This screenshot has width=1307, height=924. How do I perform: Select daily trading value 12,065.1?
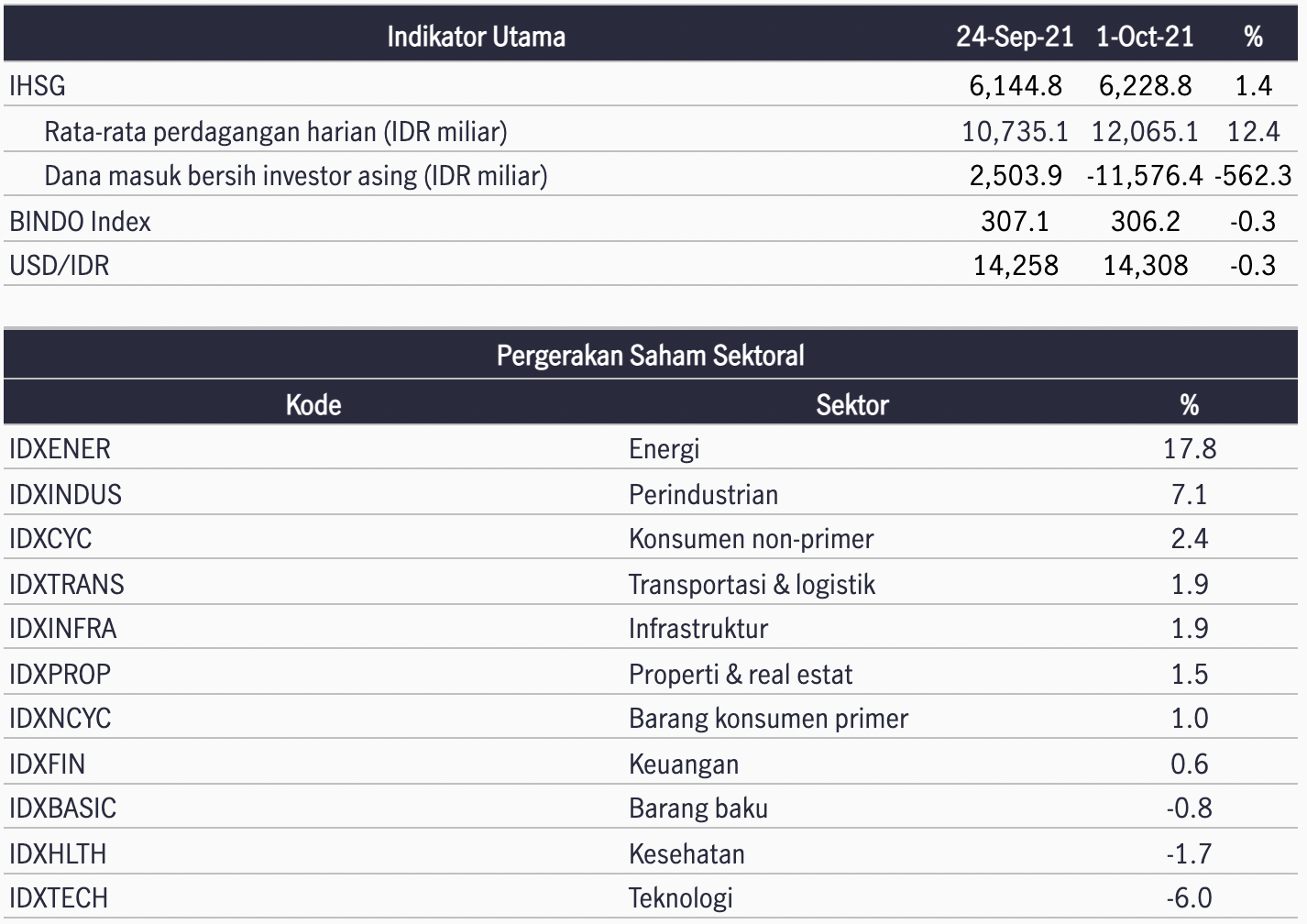1145,132
